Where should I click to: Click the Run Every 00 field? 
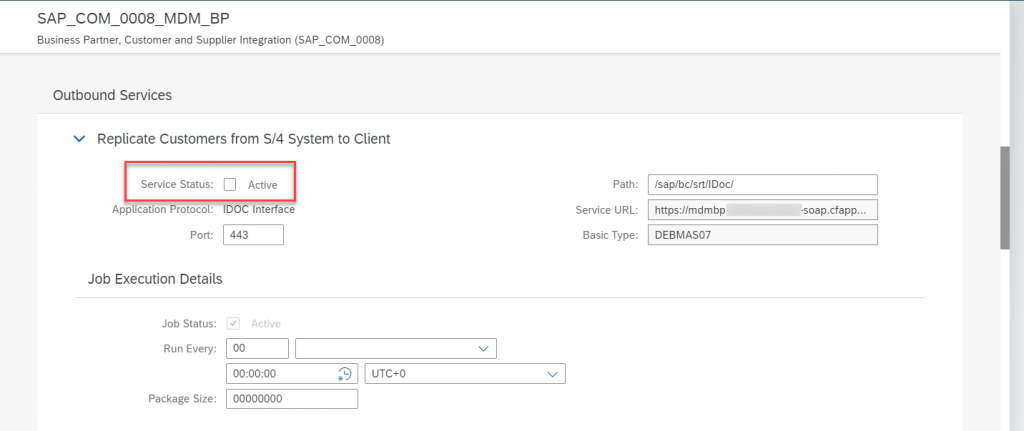click(x=257, y=349)
